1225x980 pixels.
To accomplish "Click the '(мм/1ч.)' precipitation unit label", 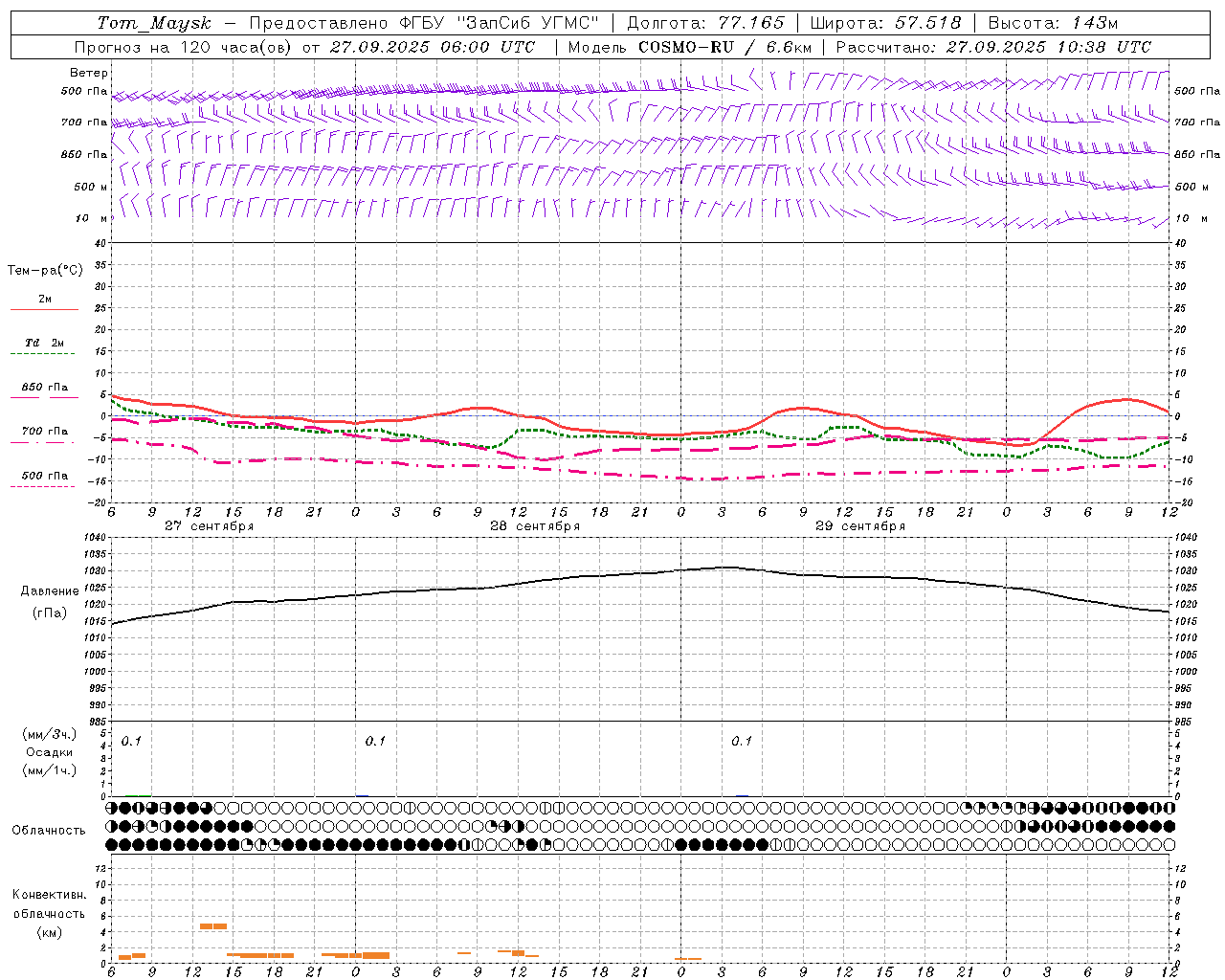I will [50, 770].
